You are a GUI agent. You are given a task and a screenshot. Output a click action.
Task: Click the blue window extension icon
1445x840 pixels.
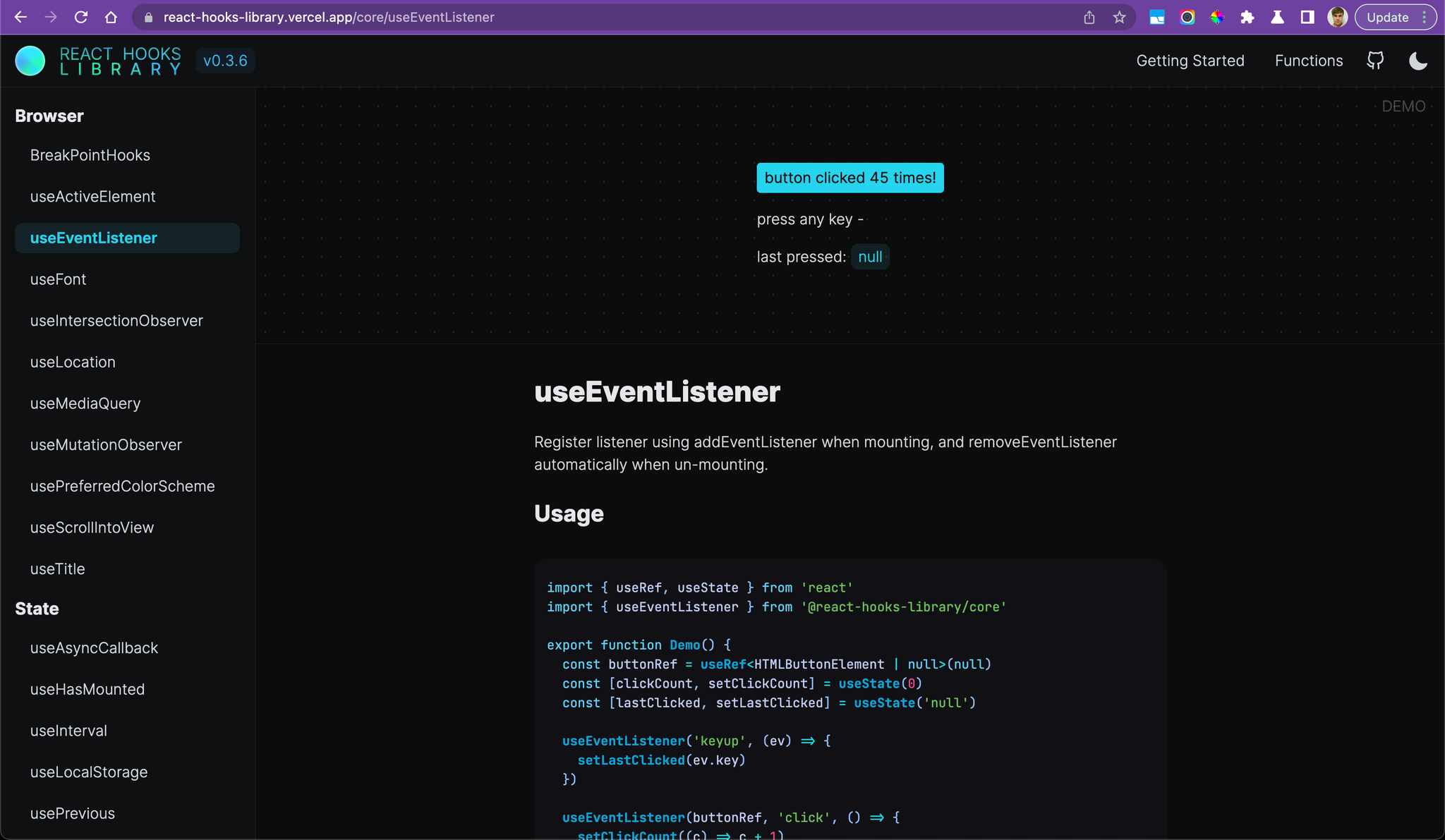tap(1157, 17)
